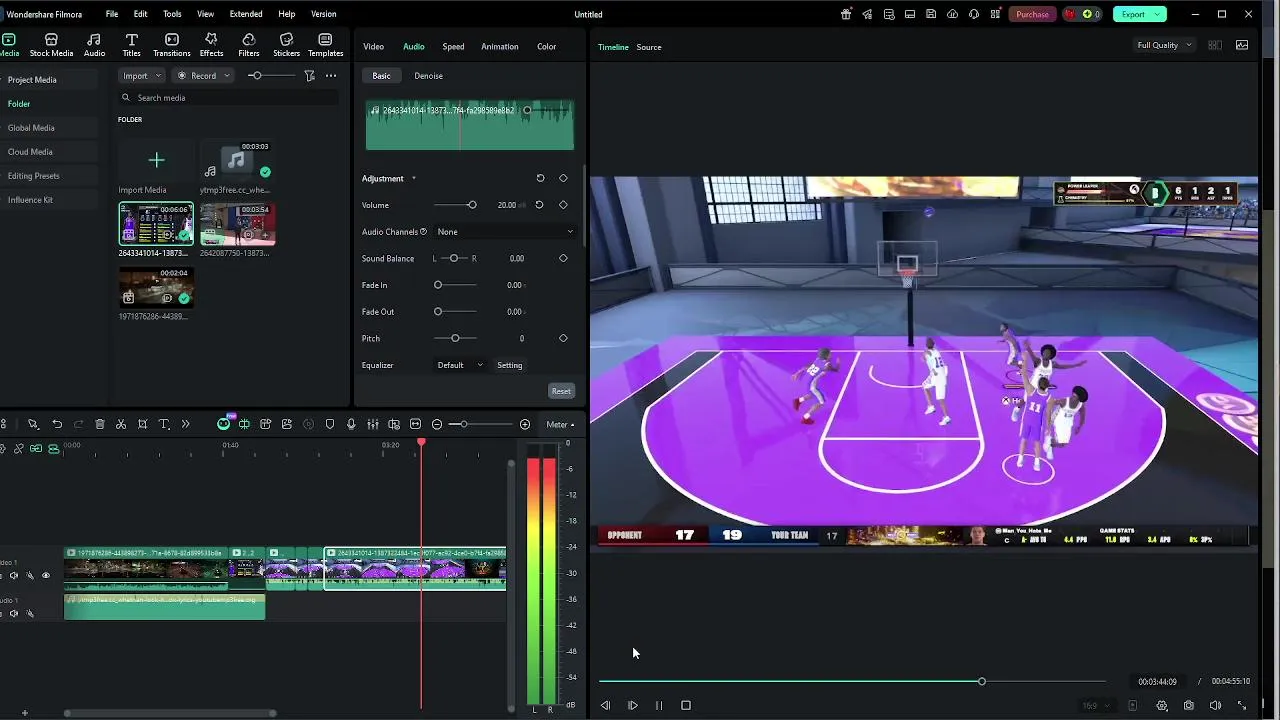This screenshot has width=1280, height=720.
Task: Open the Tools menu
Action: (172, 14)
